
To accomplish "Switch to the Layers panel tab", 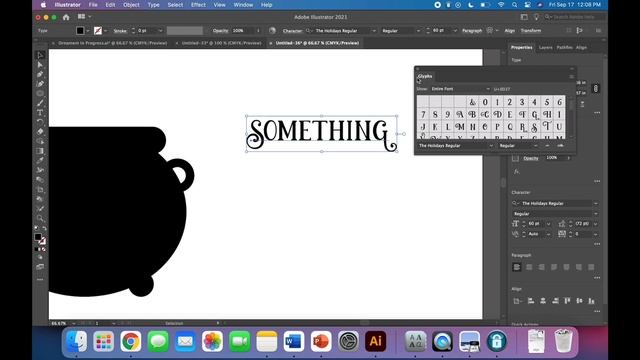I will pos(545,48).
